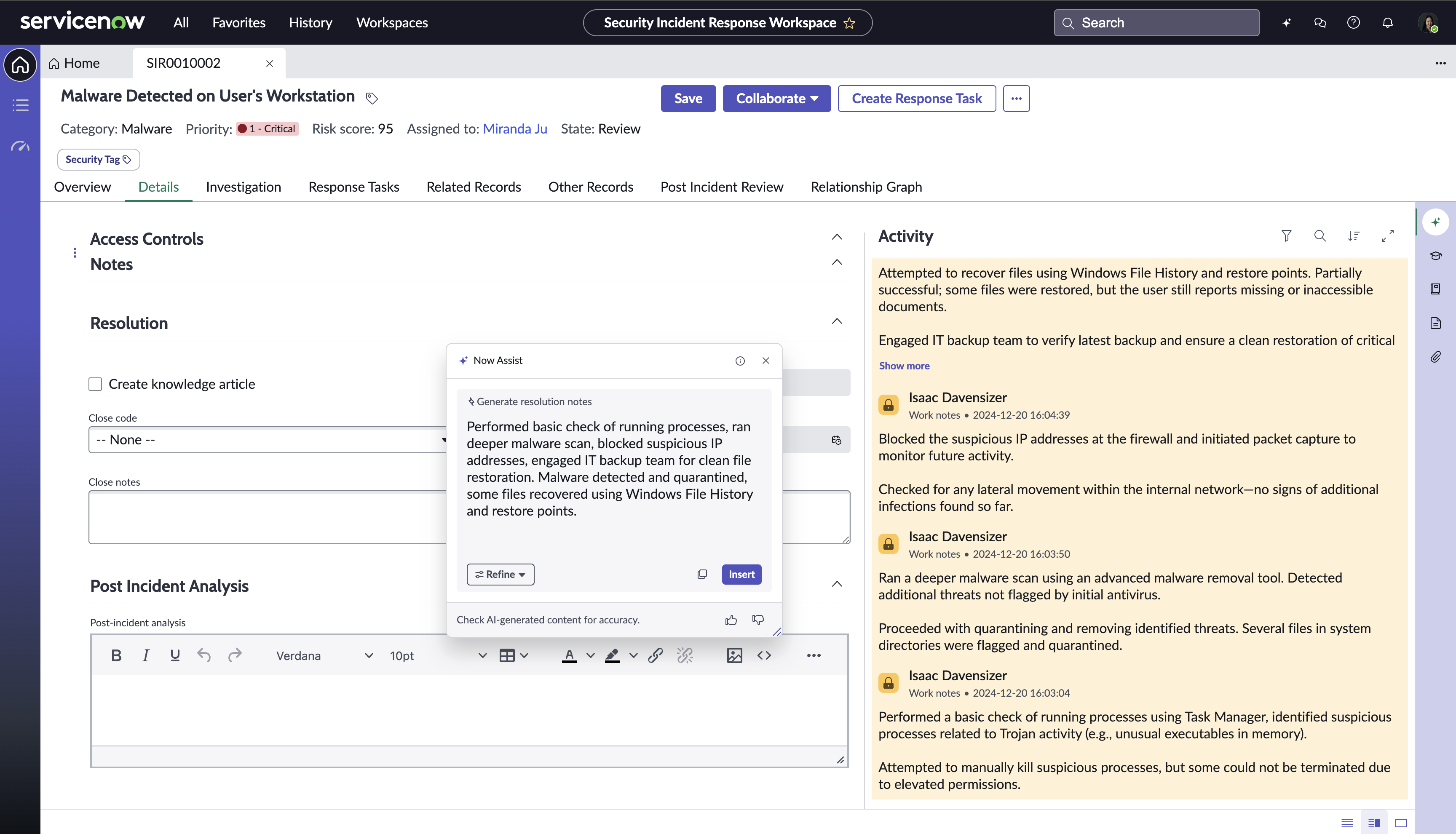Open attachments paperclip icon

click(1435, 357)
